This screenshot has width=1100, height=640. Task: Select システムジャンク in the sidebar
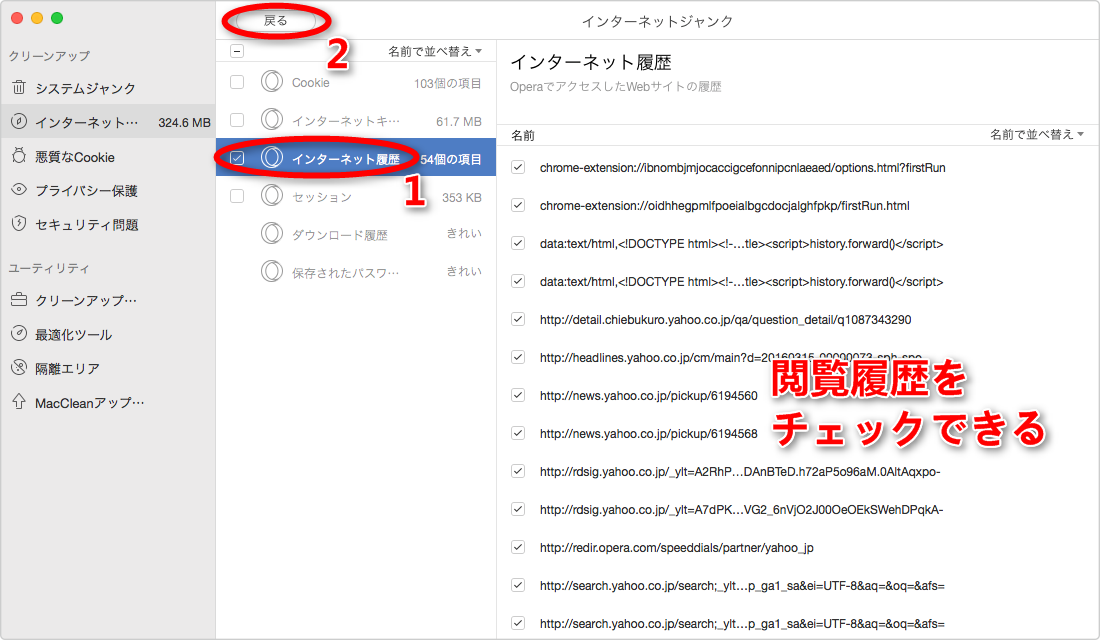coord(85,88)
